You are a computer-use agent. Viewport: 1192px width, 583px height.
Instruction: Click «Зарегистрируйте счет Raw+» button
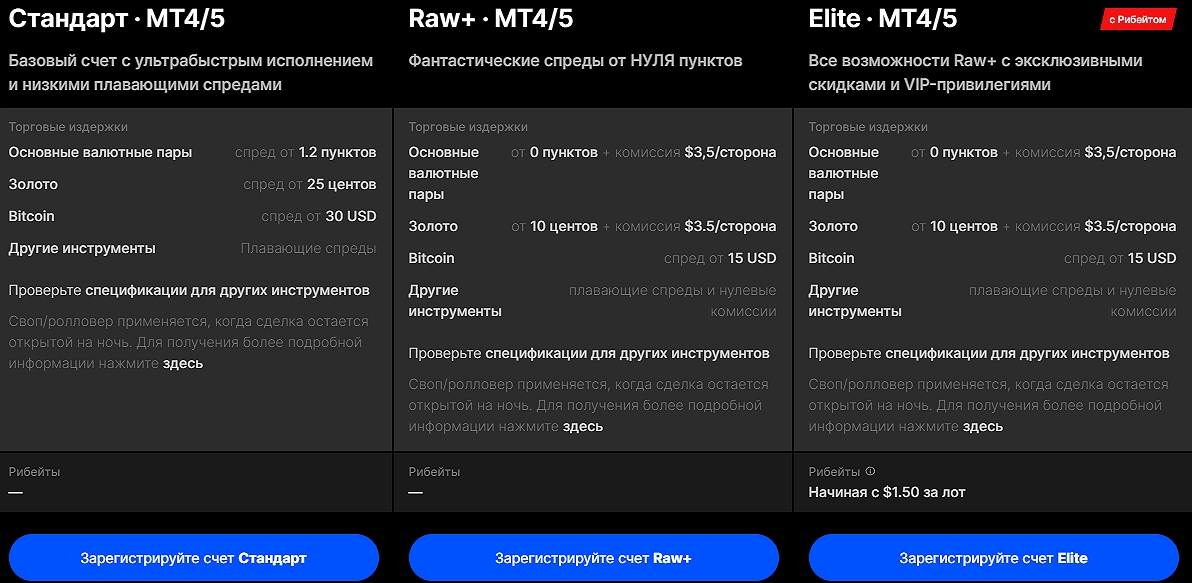[594, 558]
